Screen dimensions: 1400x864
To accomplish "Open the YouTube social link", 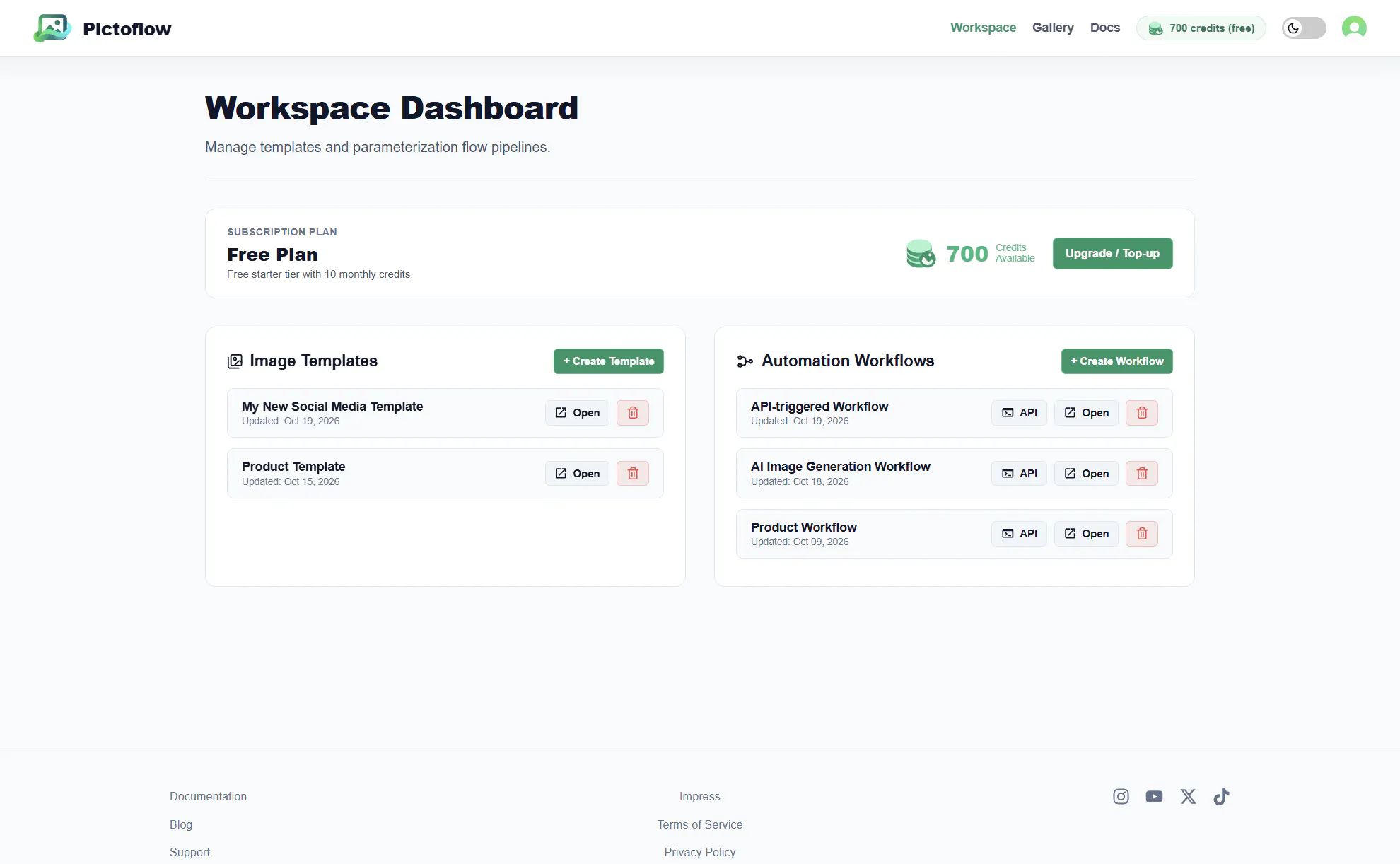I will (1154, 797).
